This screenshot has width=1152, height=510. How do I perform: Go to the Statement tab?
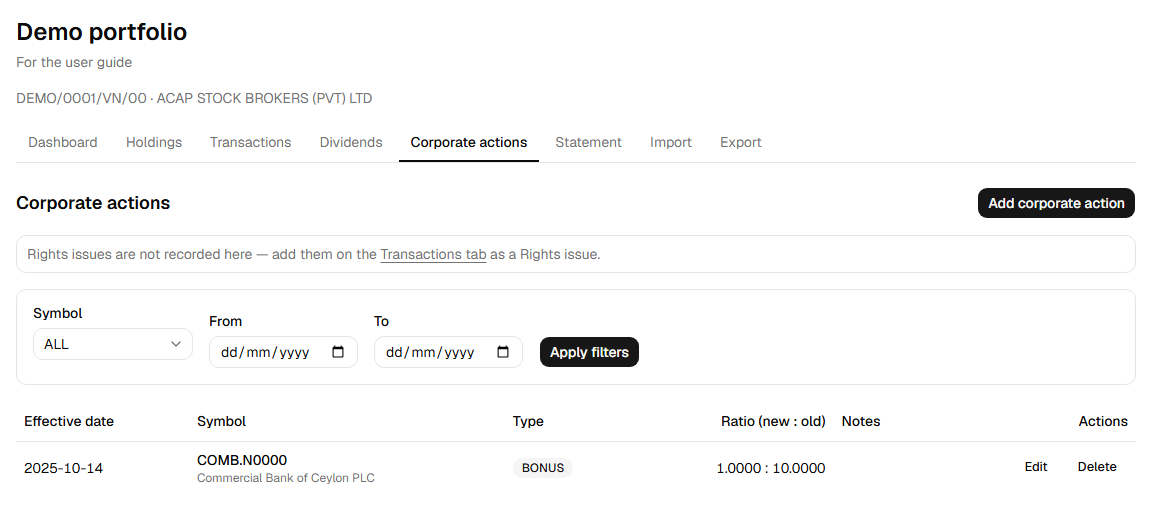pos(588,143)
